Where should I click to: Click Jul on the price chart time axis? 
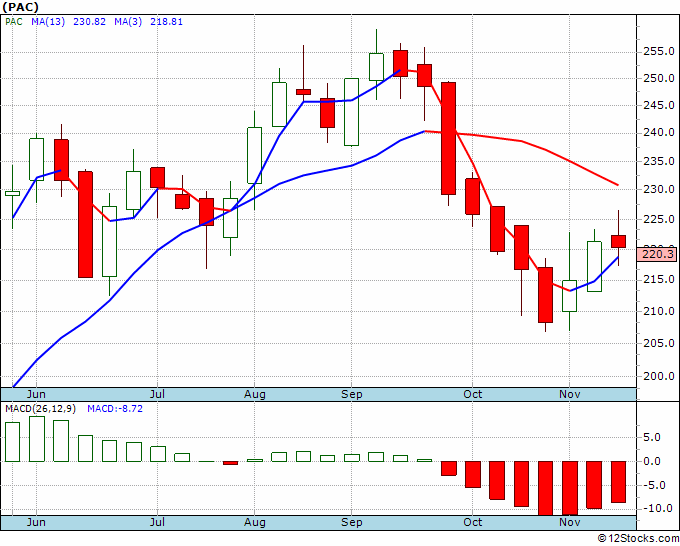157,394
